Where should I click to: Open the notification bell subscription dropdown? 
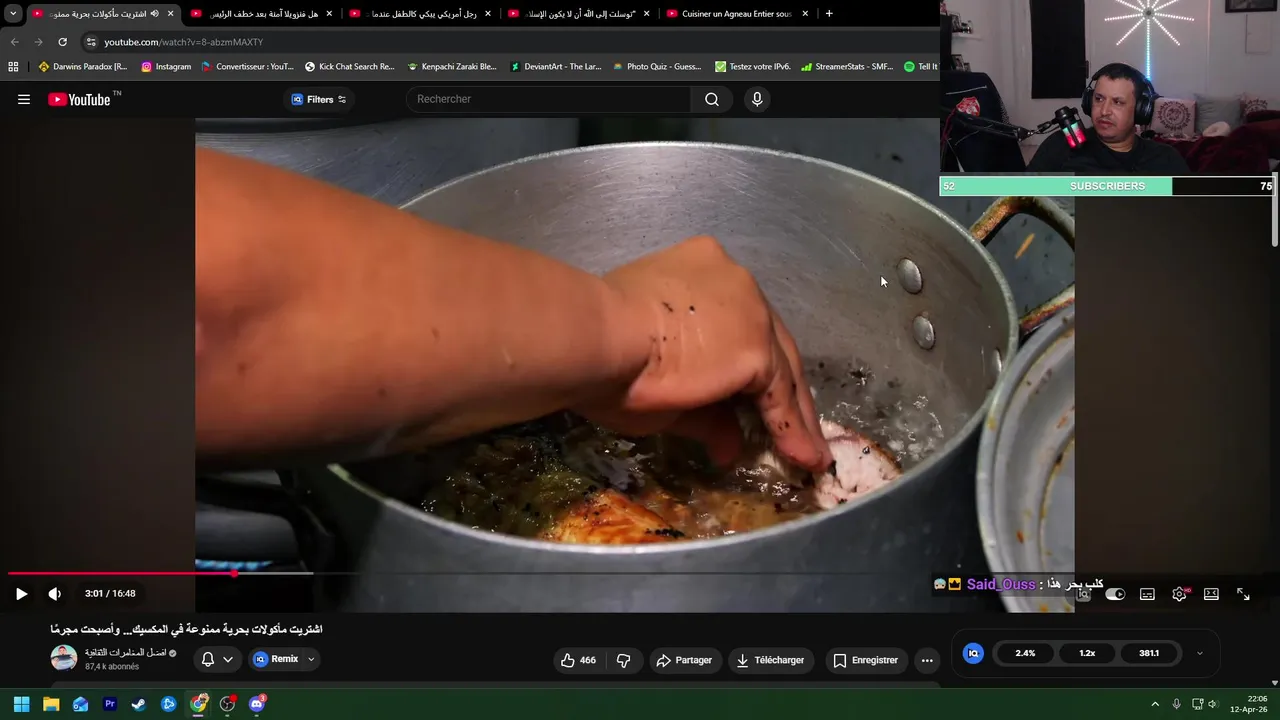pos(217,659)
